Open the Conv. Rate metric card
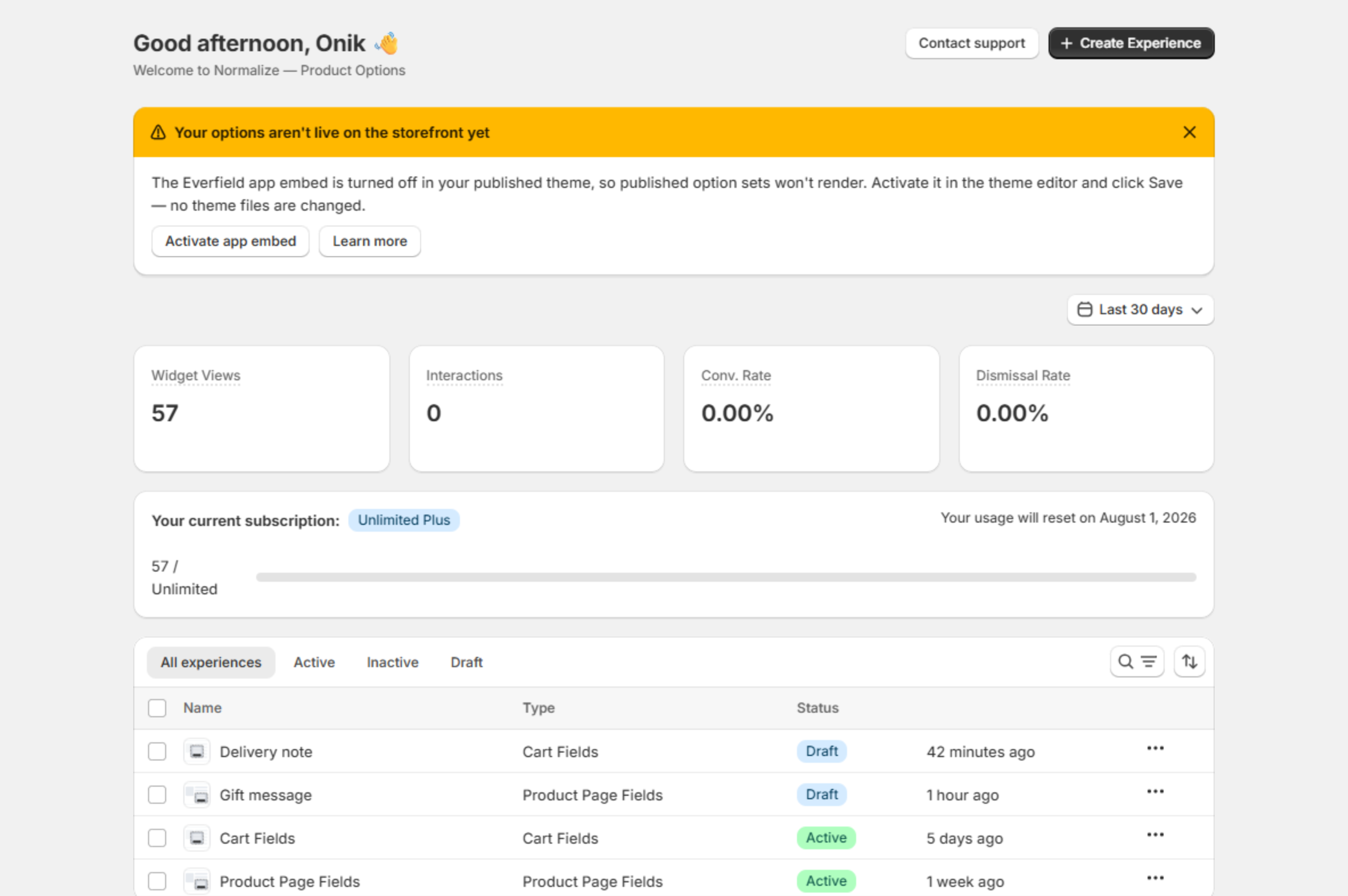This screenshot has height=896, width=1348. [811, 409]
